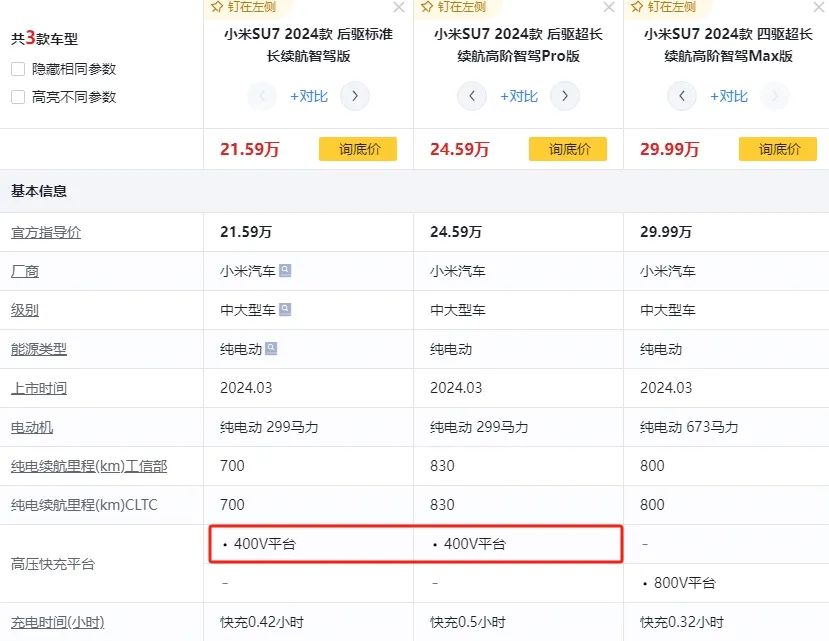Screen dimensions: 829x641
Task: Click 询底价 for the 21.59万 model
Action: 358,149
